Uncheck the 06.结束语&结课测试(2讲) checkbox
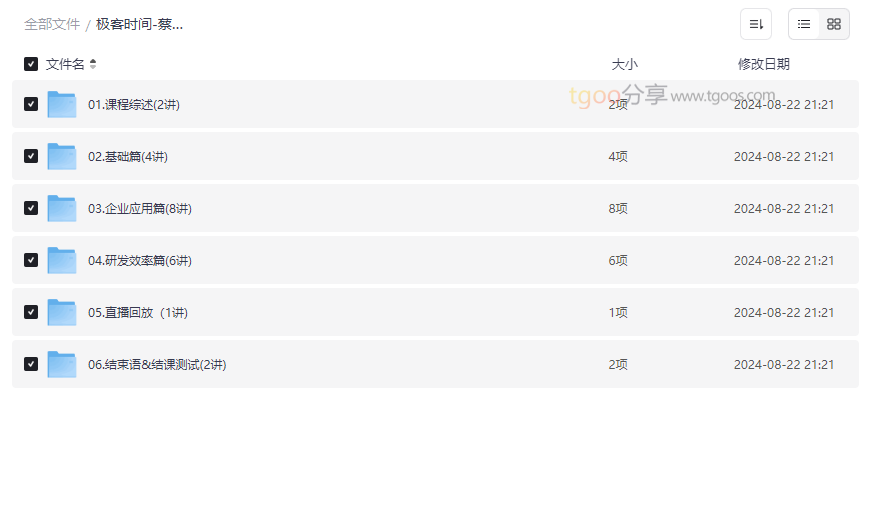 tap(31, 364)
